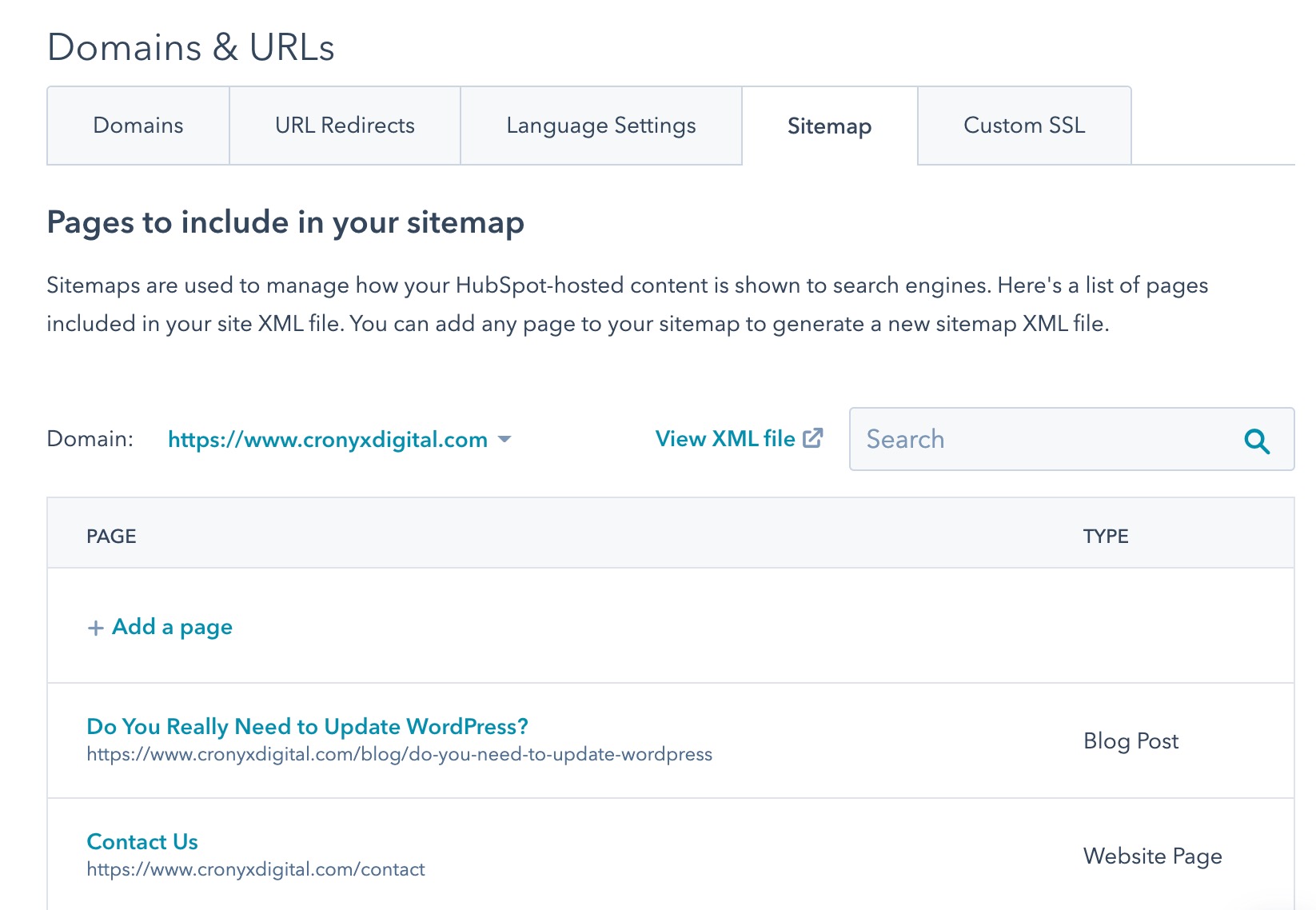Go to the Language Settings tab

click(600, 126)
